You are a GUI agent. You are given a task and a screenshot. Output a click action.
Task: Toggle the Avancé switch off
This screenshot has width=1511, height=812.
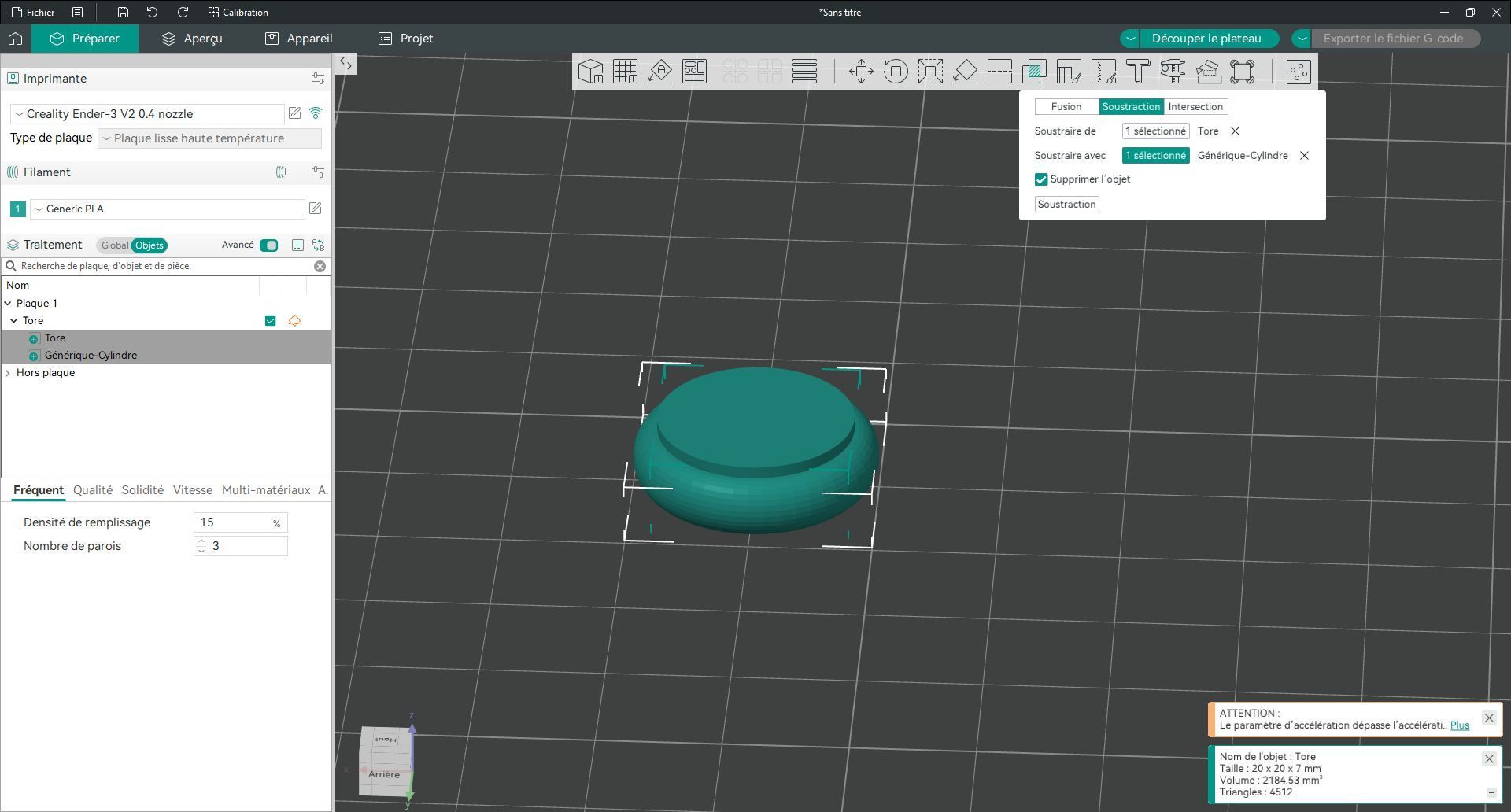pyautogui.click(x=269, y=245)
